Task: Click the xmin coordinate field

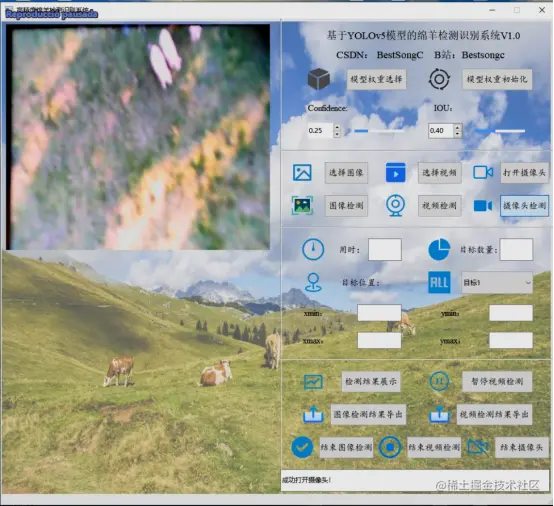Action: click(x=379, y=313)
